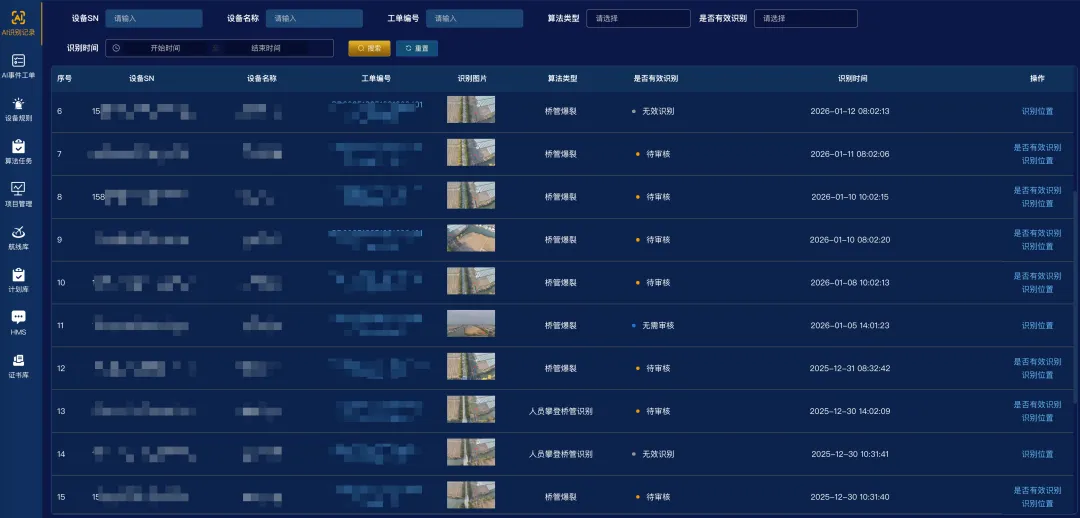
Task: Open the thumbnail image in row 13
Action: [470, 409]
